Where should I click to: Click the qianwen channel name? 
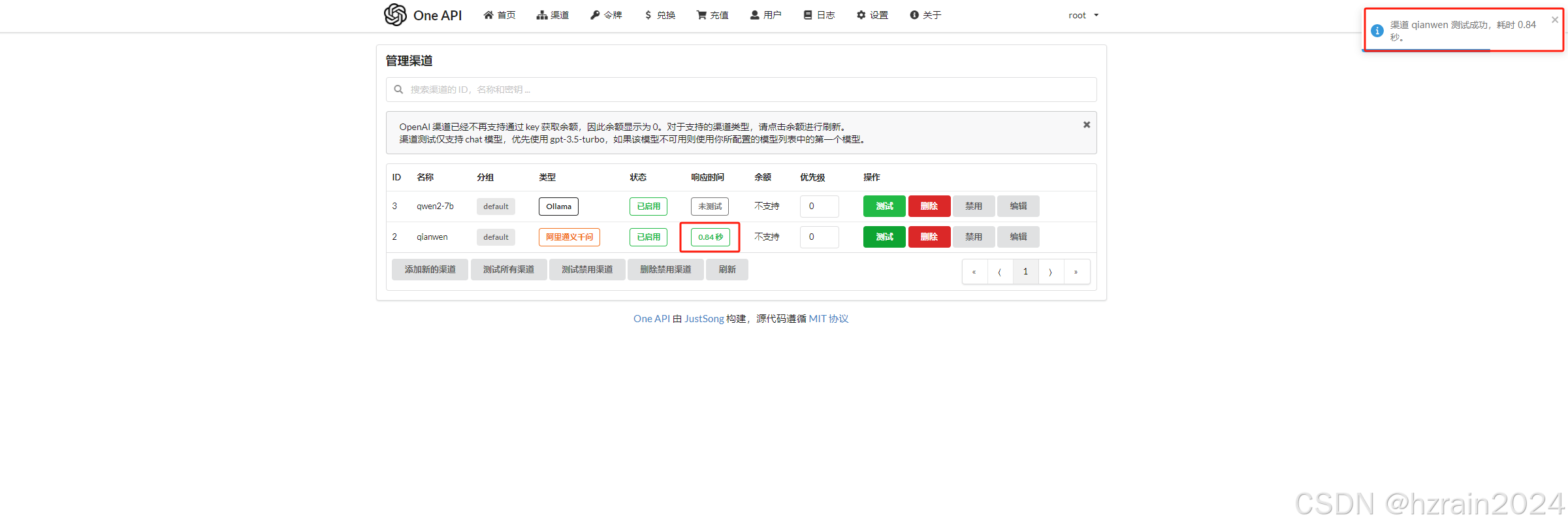[432, 237]
